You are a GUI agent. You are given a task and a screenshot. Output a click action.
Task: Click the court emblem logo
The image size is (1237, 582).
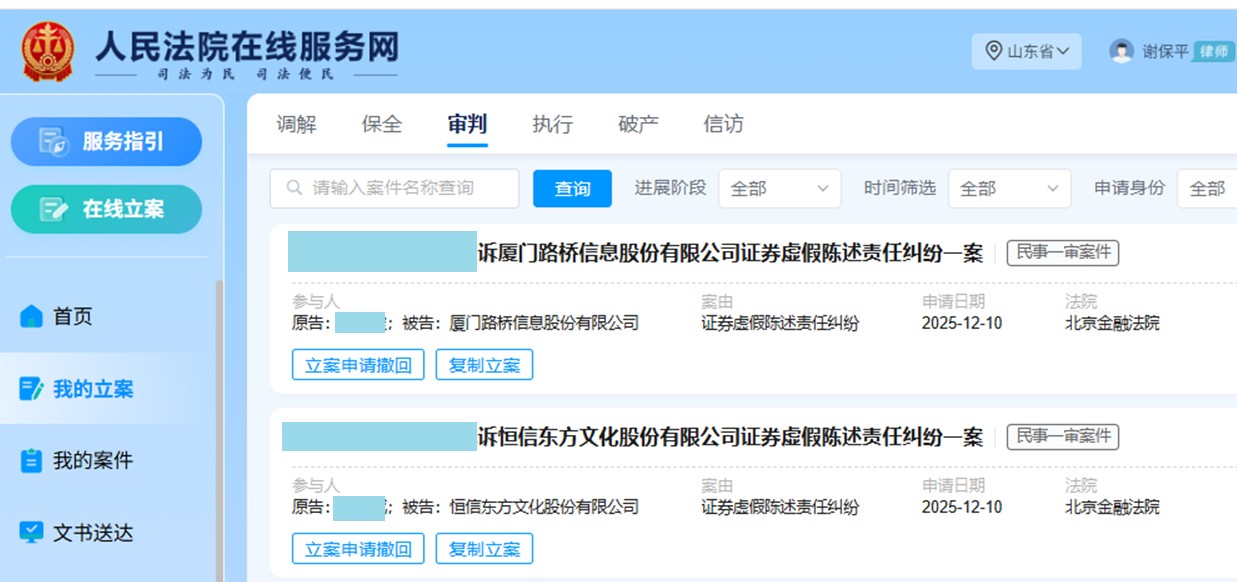pos(47,51)
